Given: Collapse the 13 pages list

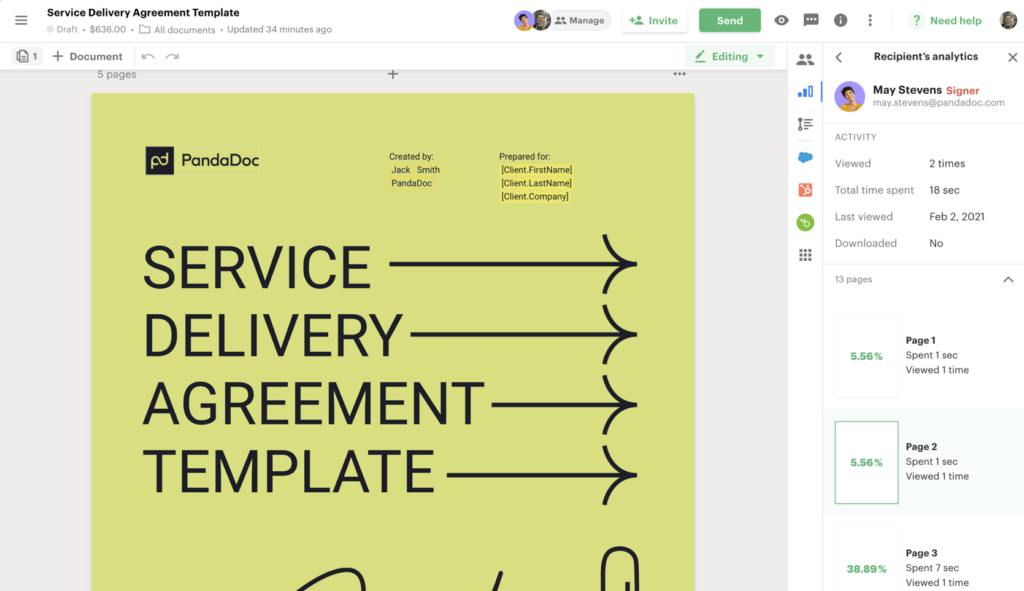Looking at the screenshot, I should [1009, 279].
